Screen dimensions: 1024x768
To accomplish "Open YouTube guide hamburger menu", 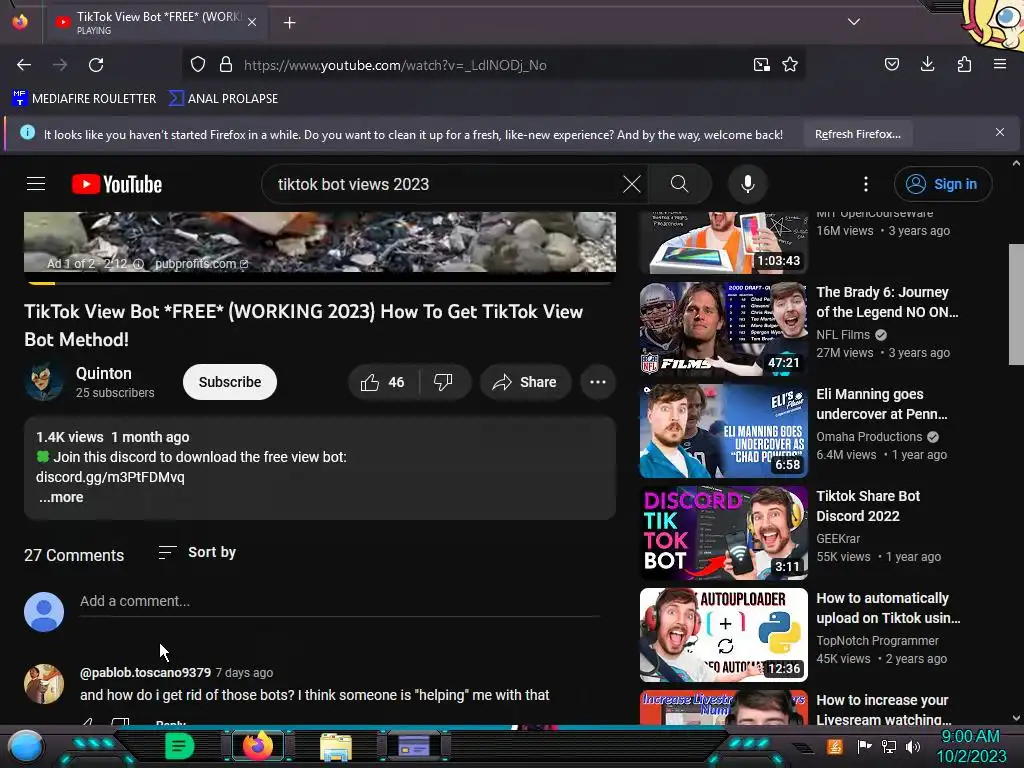I will pos(36,184).
